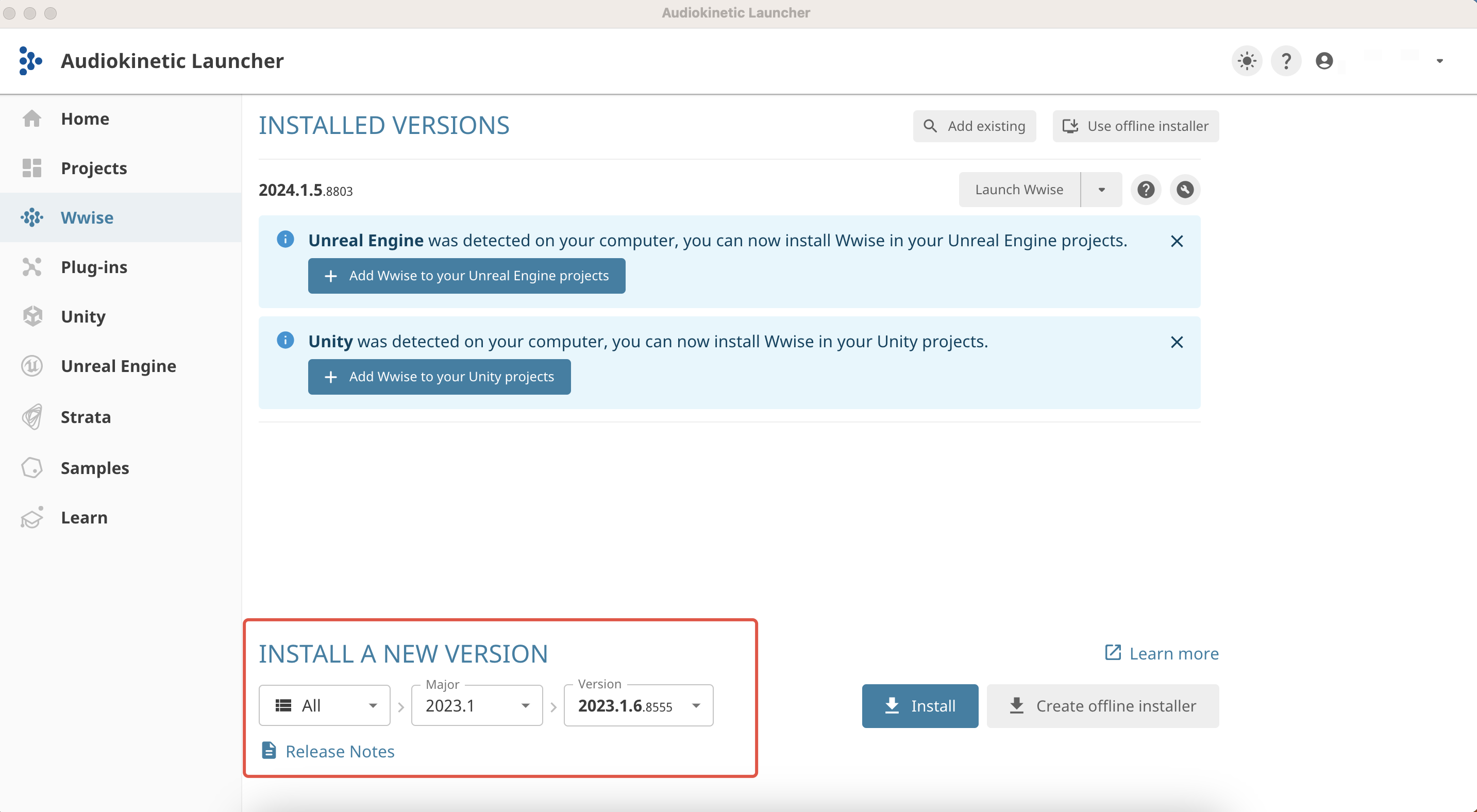Click installed version text 2024.1.5.8803
The height and width of the screenshot is (812, 1477).
pyautogui.click(x=306, y=190)
